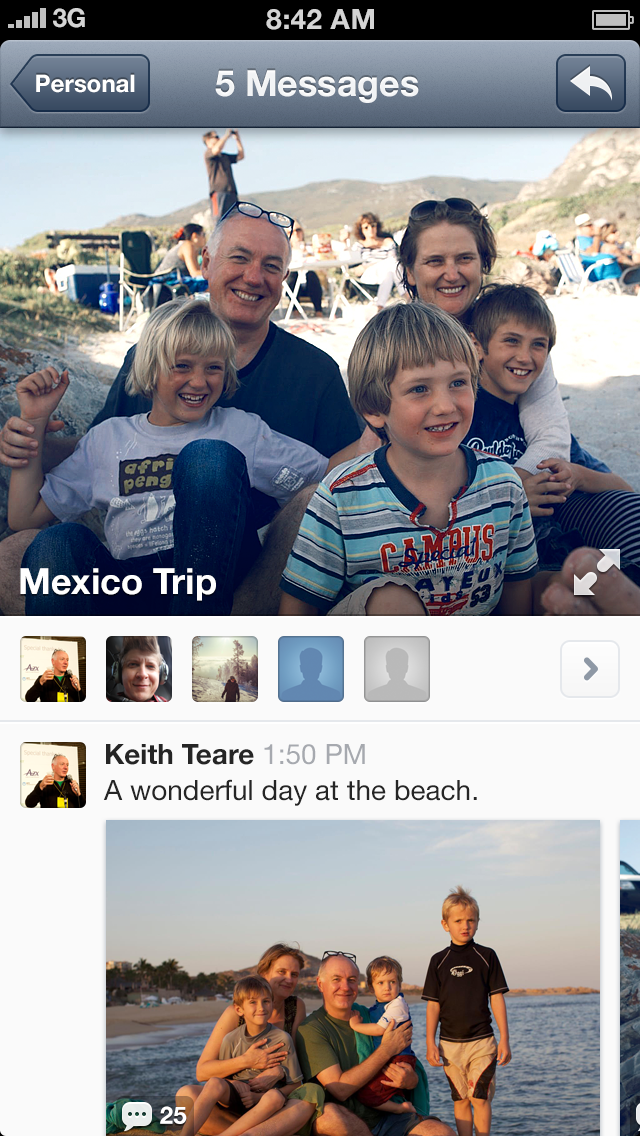Image resolution: width=640 pixels, height=1136 pixels.
Task: Go back to Personal folder
Action: (80, 83)
